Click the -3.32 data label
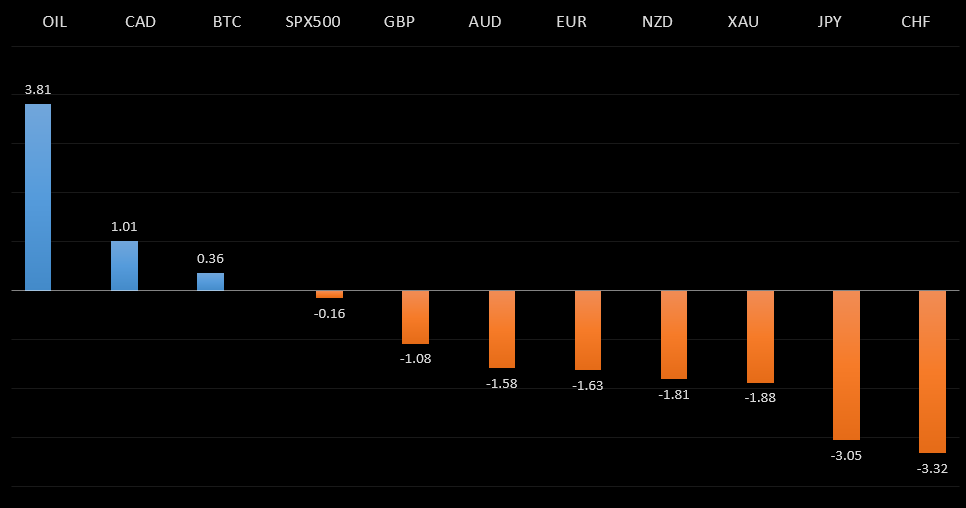 click(932, 468)
